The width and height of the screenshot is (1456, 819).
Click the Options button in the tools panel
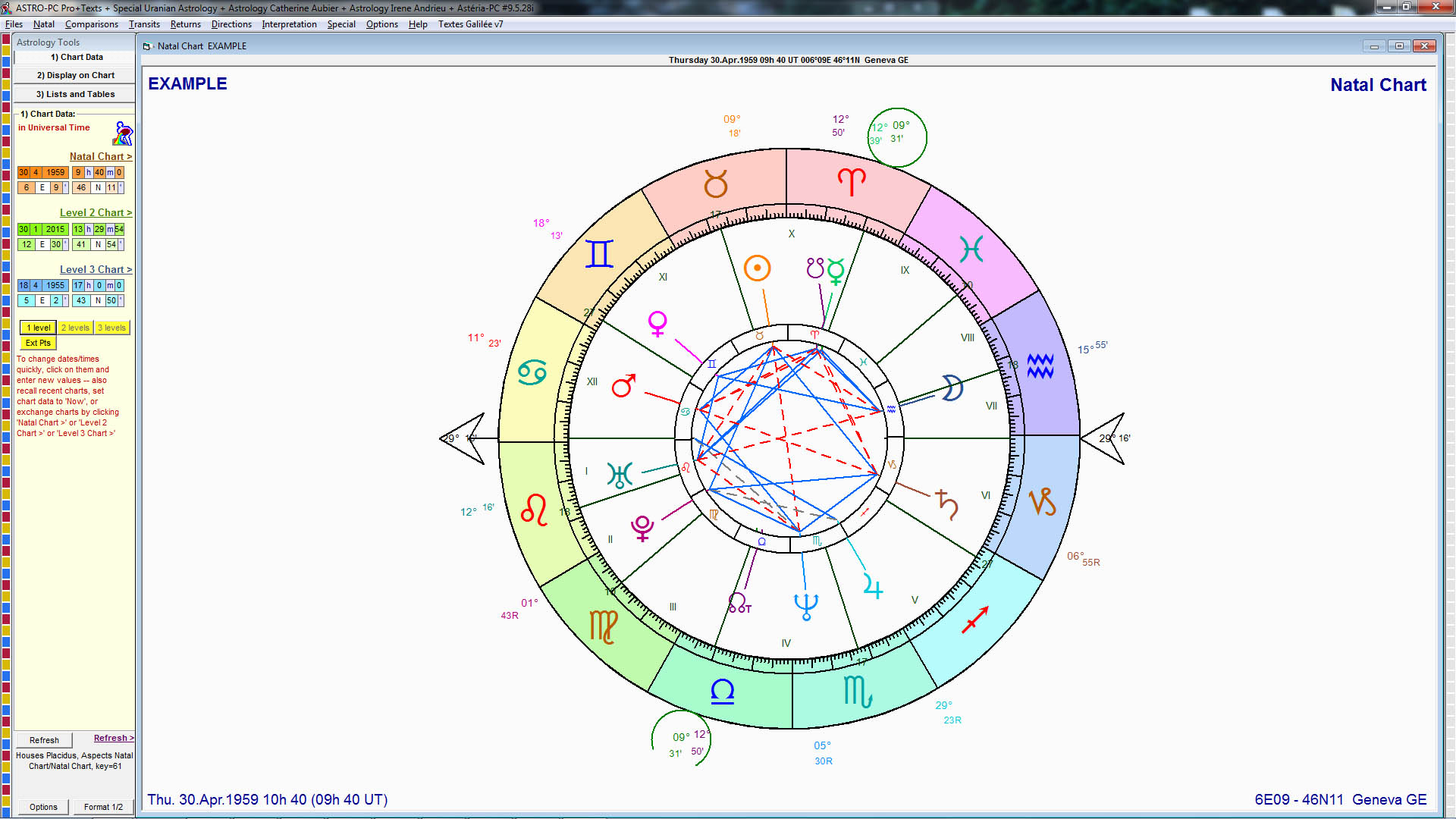[43, 807]
